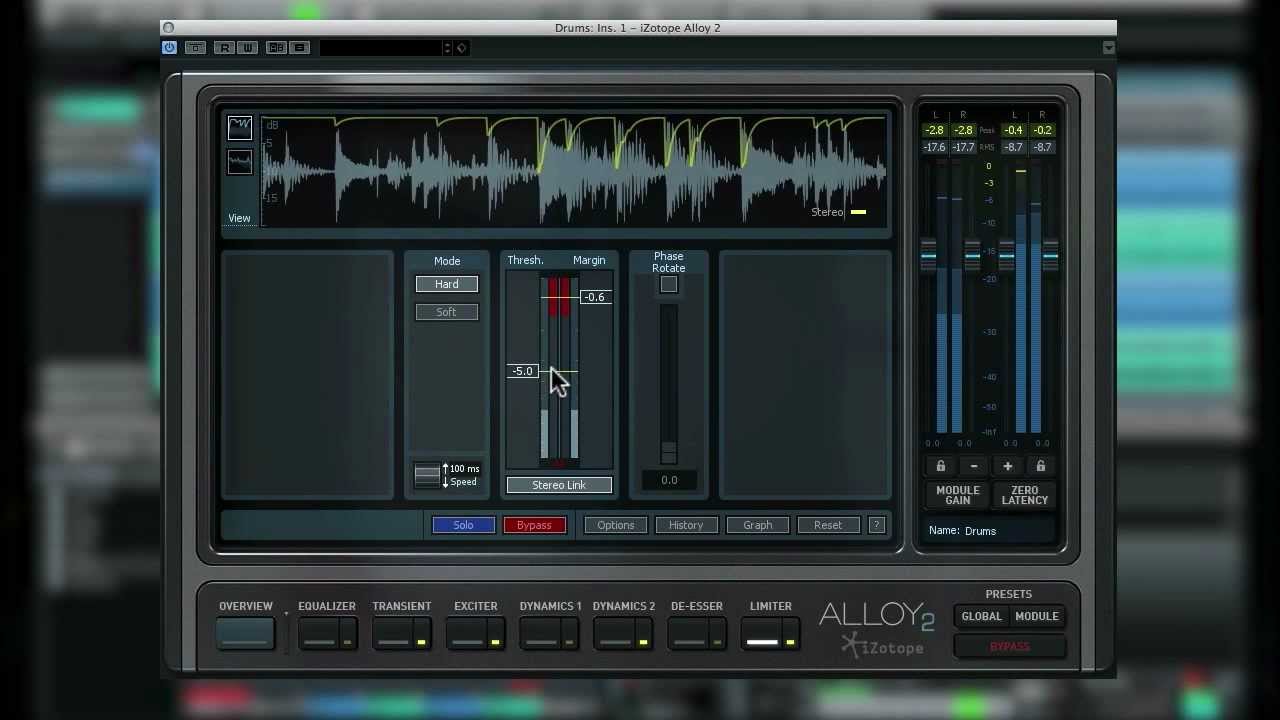Screen dimensions: 1280x720
Task: Click the input left channel gain fader
Action: tap(929, 255)
